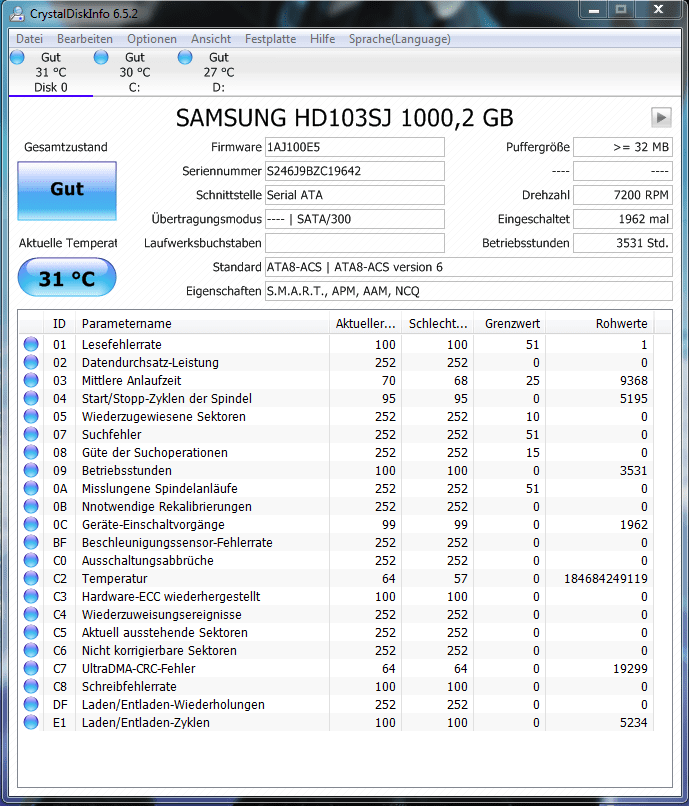
Task: Select the Disk 0 drive tab
Action: (50, 72)
